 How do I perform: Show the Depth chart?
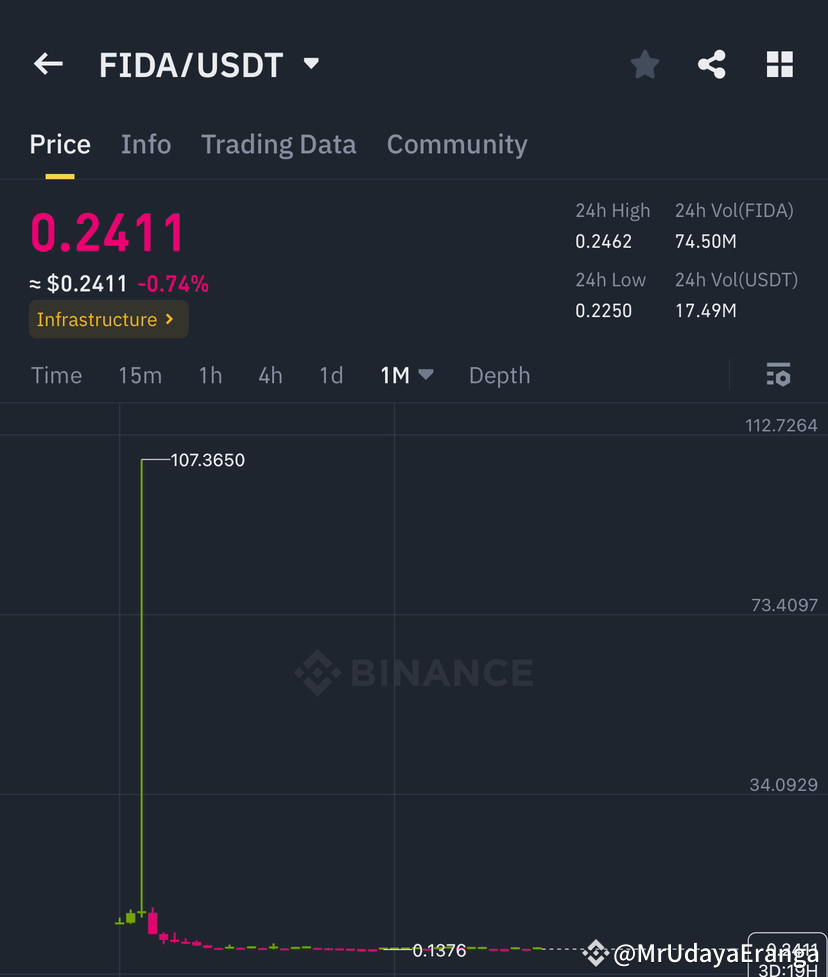(x=499, y=376)
